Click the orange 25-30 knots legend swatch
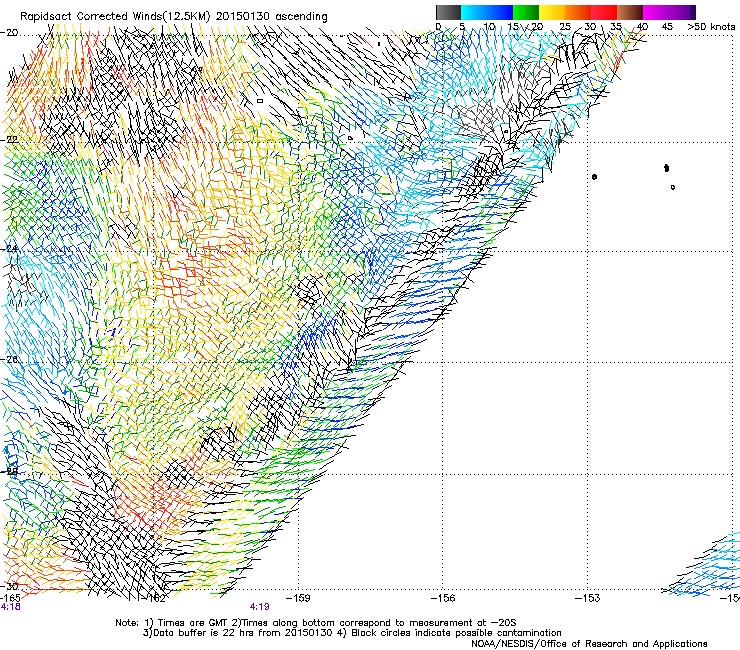 (578, 12)
